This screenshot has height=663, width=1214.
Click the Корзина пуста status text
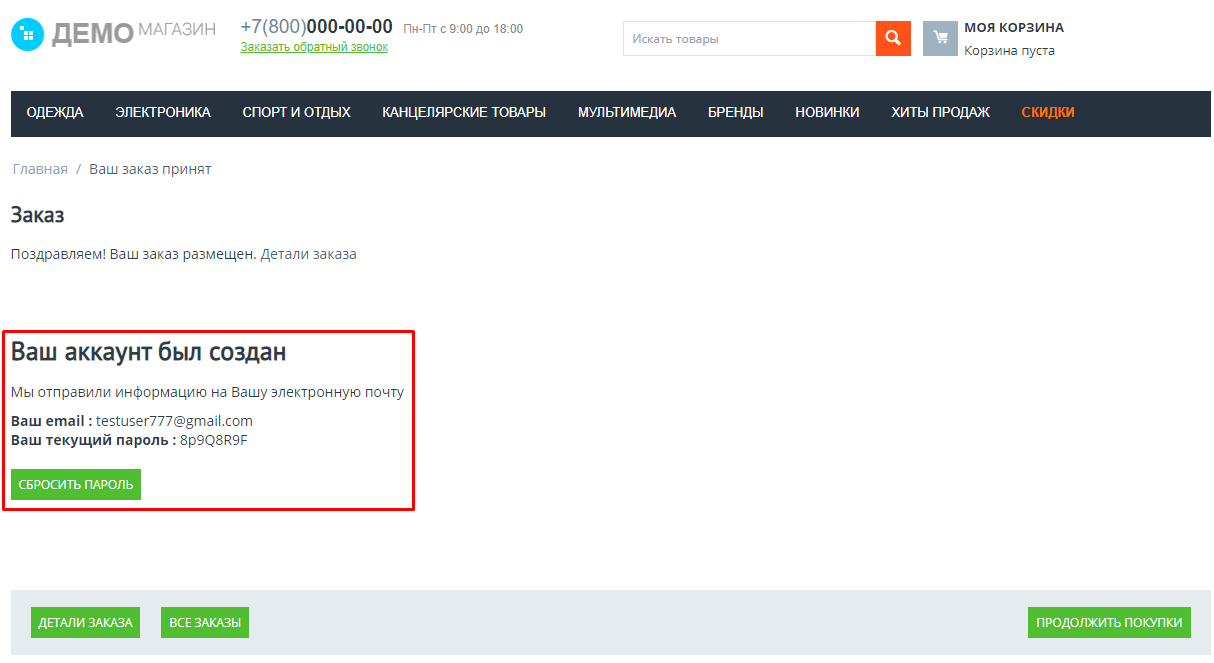pyautogui.click(x=1009, y=51)
